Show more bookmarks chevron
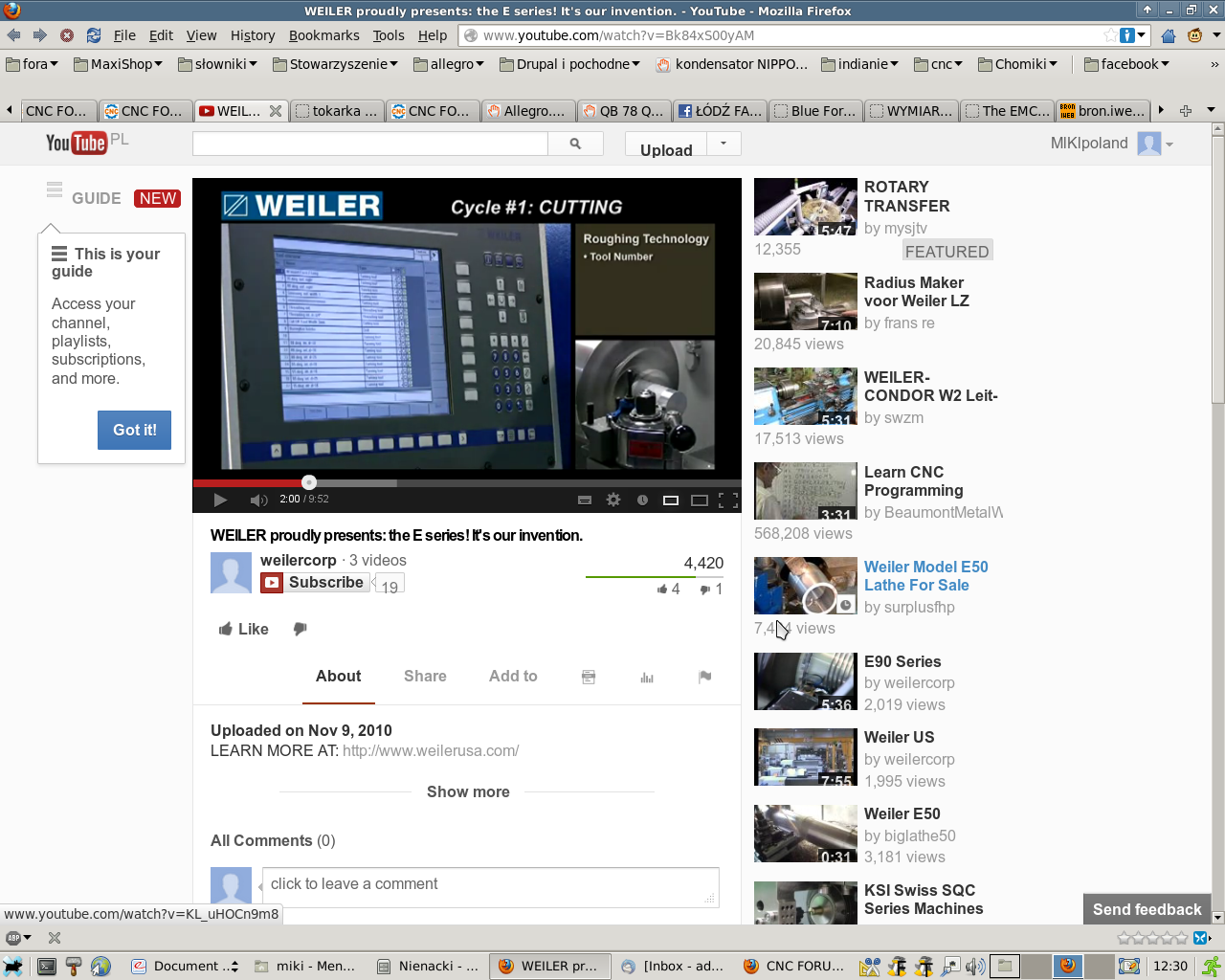 [1214, 65]
